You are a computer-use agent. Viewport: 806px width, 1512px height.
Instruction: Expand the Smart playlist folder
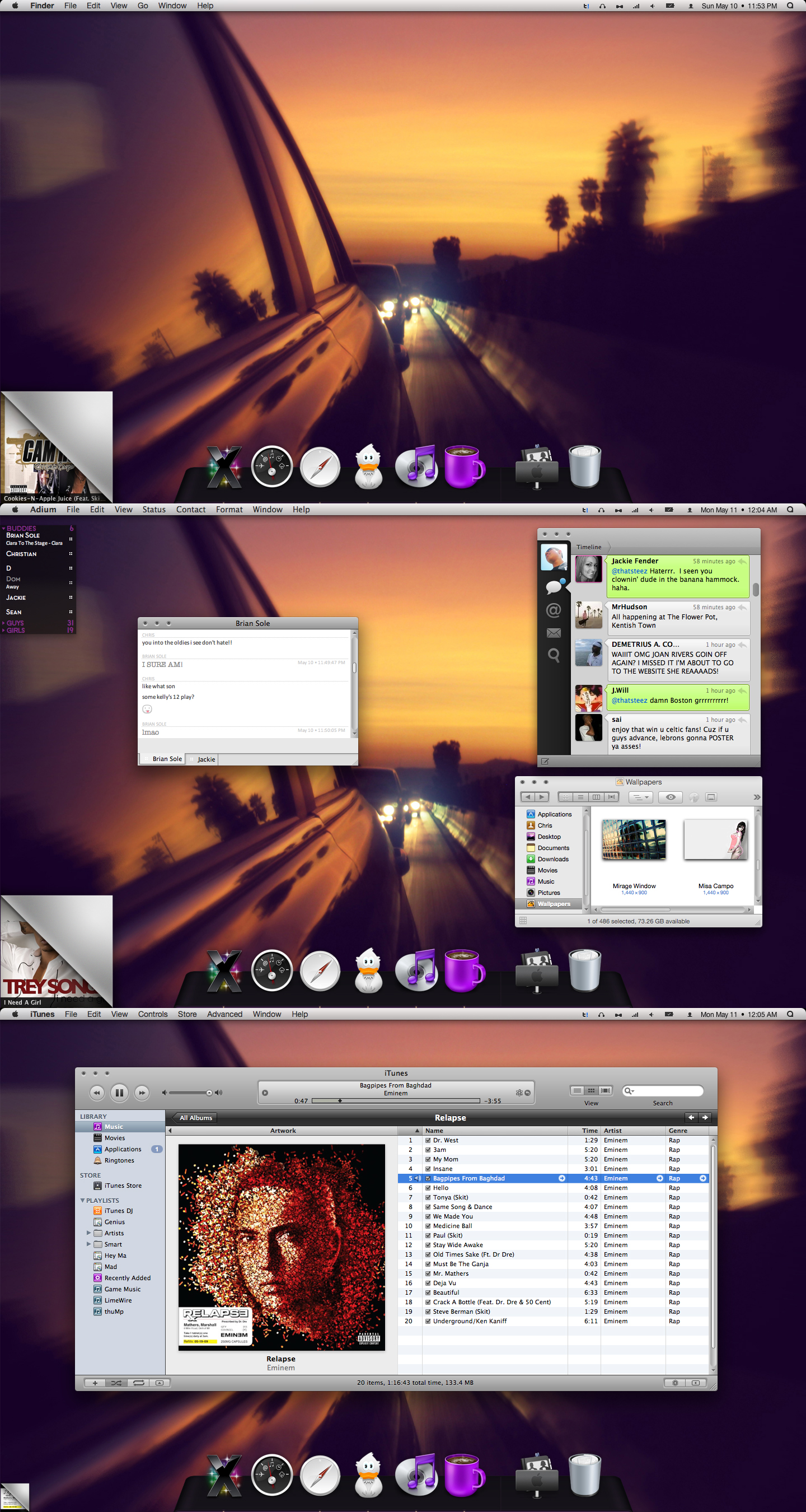pyautogui.click(x=88, y=1244)
